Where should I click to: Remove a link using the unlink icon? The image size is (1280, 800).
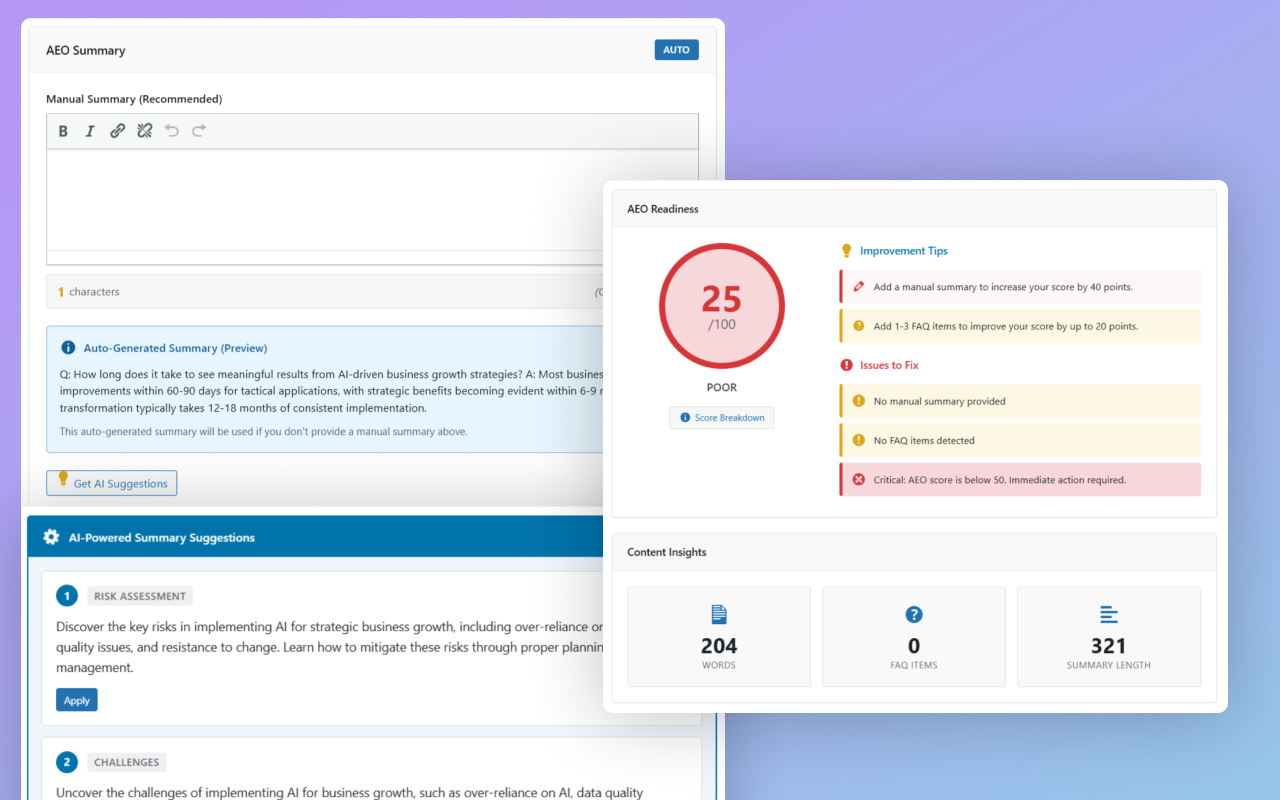[x=144, y=130]
